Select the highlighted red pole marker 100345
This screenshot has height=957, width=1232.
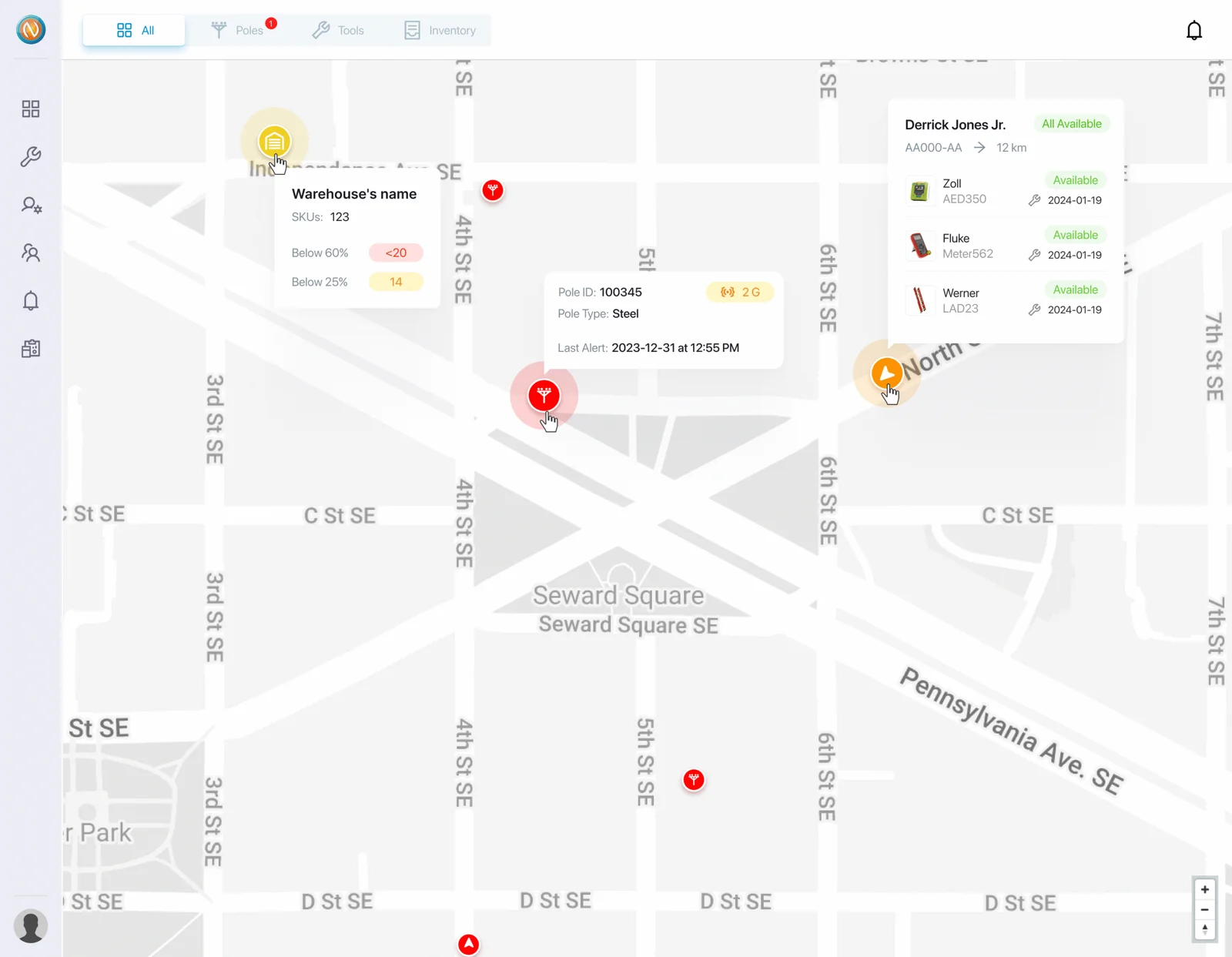(x=544, y=396)
